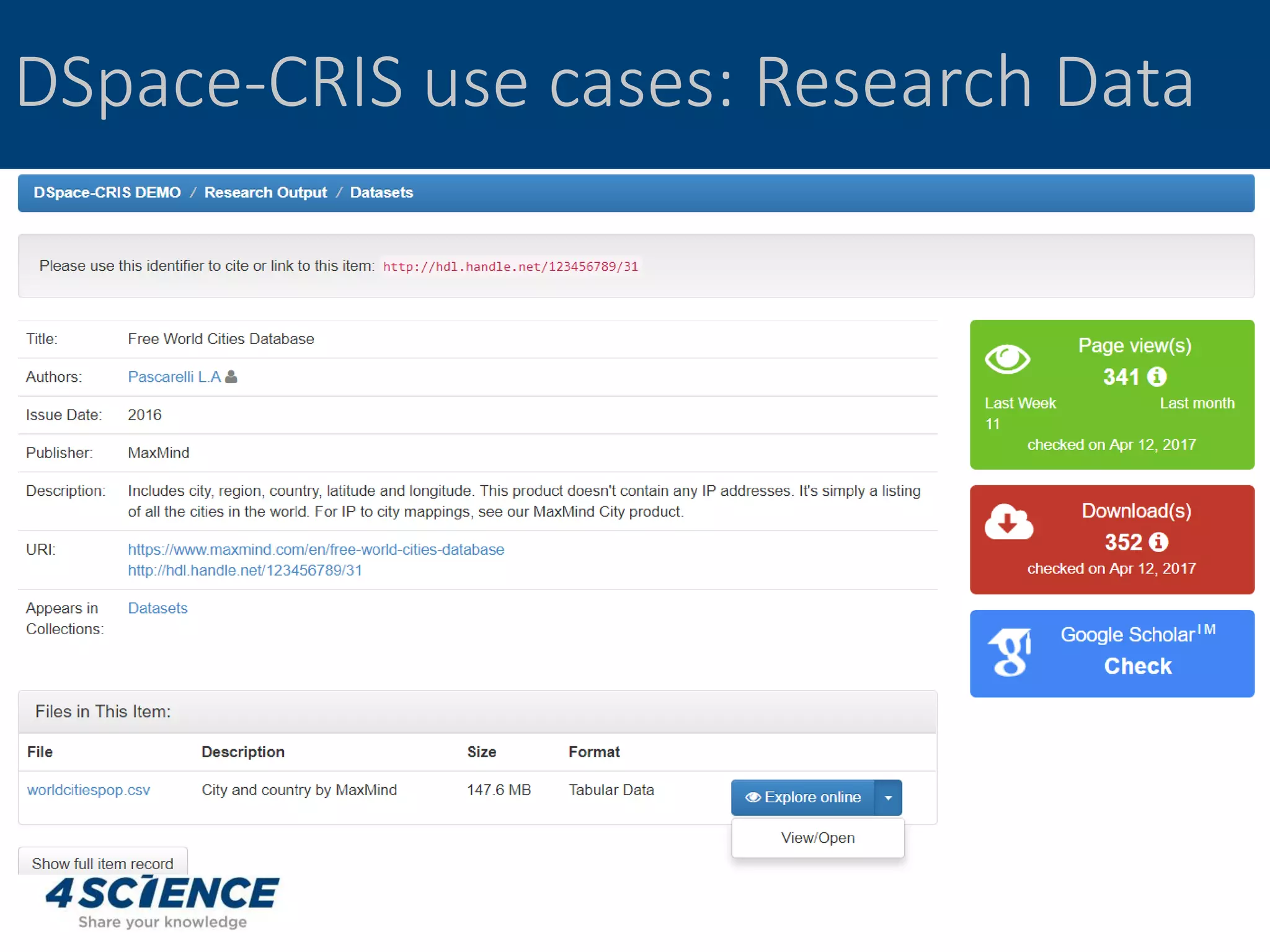This screenshot has height=952, width=1270.
Task: Go to DSpace-CRIS DEMO breadcrumb
Action: pos(107,193)
